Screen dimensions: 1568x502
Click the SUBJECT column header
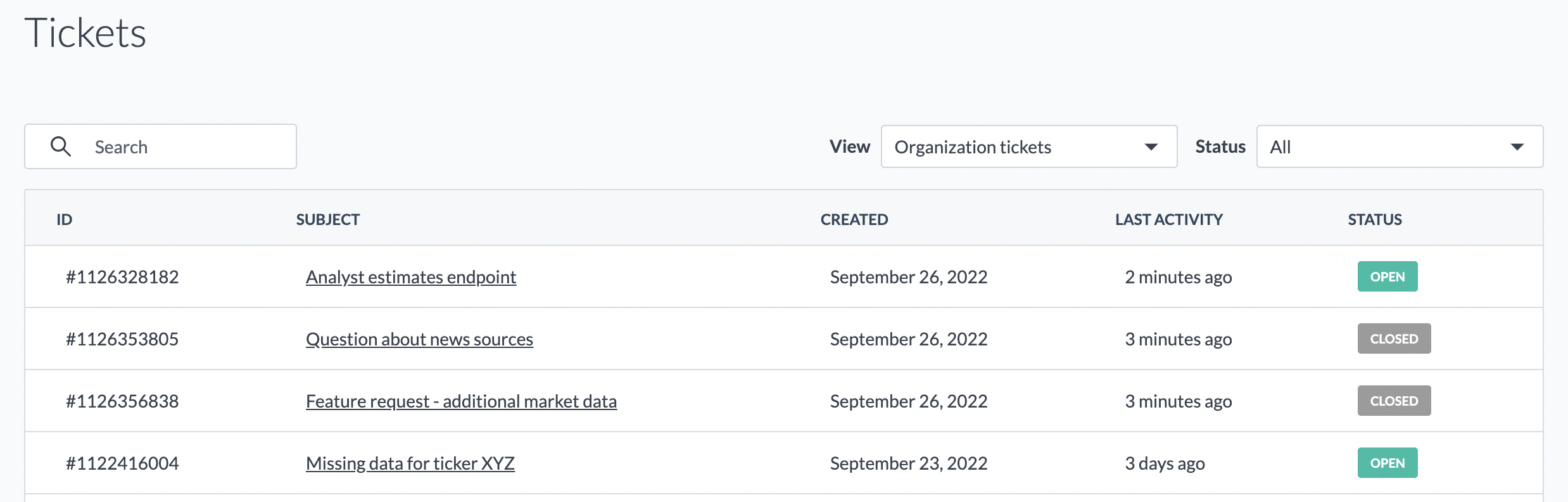[x=328, y=219]
